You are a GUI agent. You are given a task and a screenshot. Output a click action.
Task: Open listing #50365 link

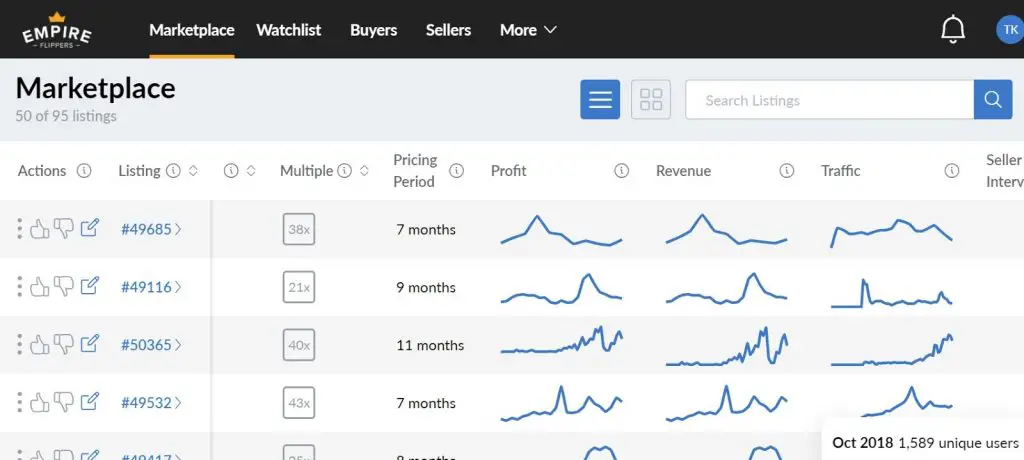click(x=152, y=345)
